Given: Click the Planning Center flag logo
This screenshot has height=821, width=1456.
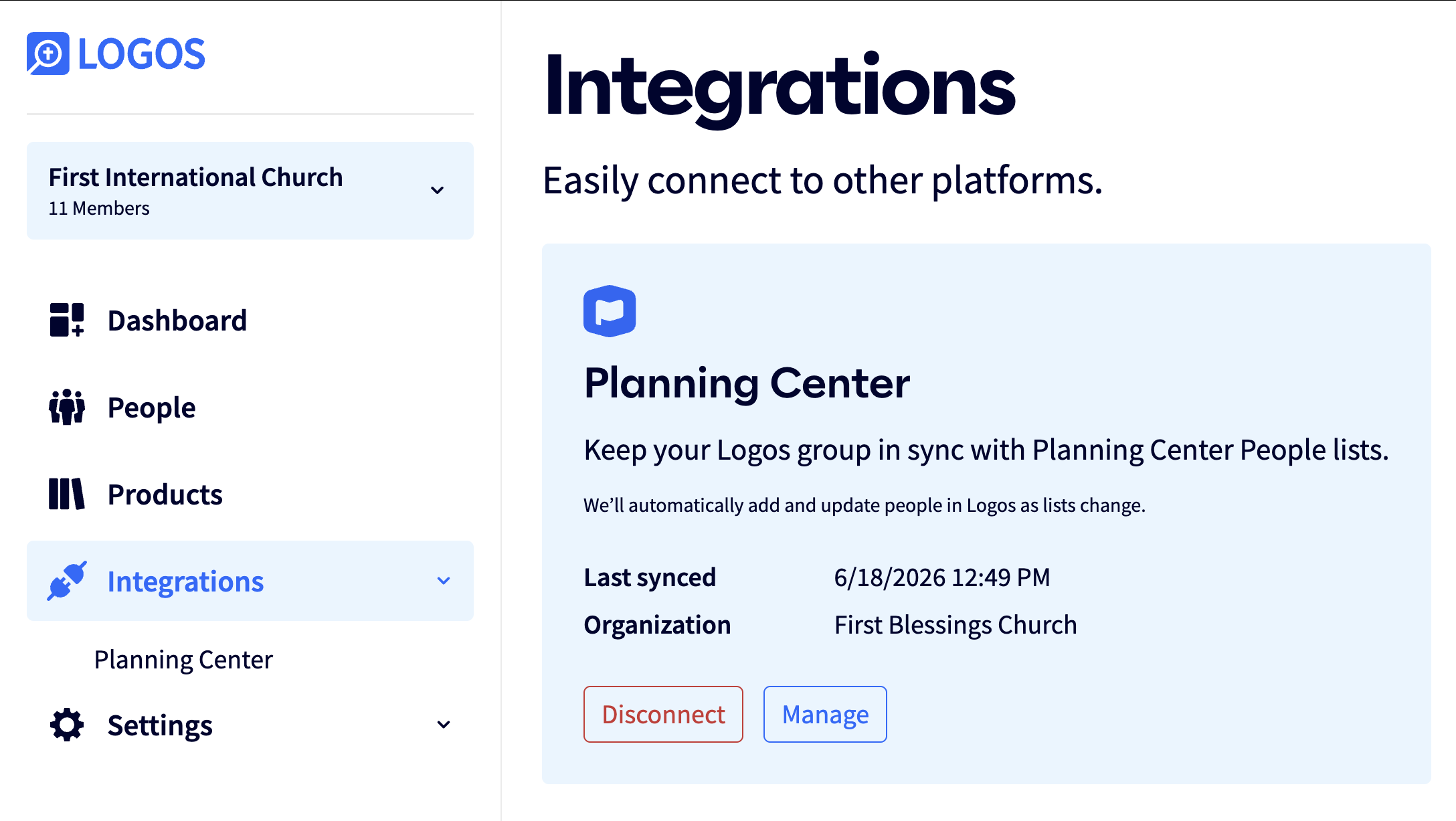Looking at the screenshot, I should (610, 311).
